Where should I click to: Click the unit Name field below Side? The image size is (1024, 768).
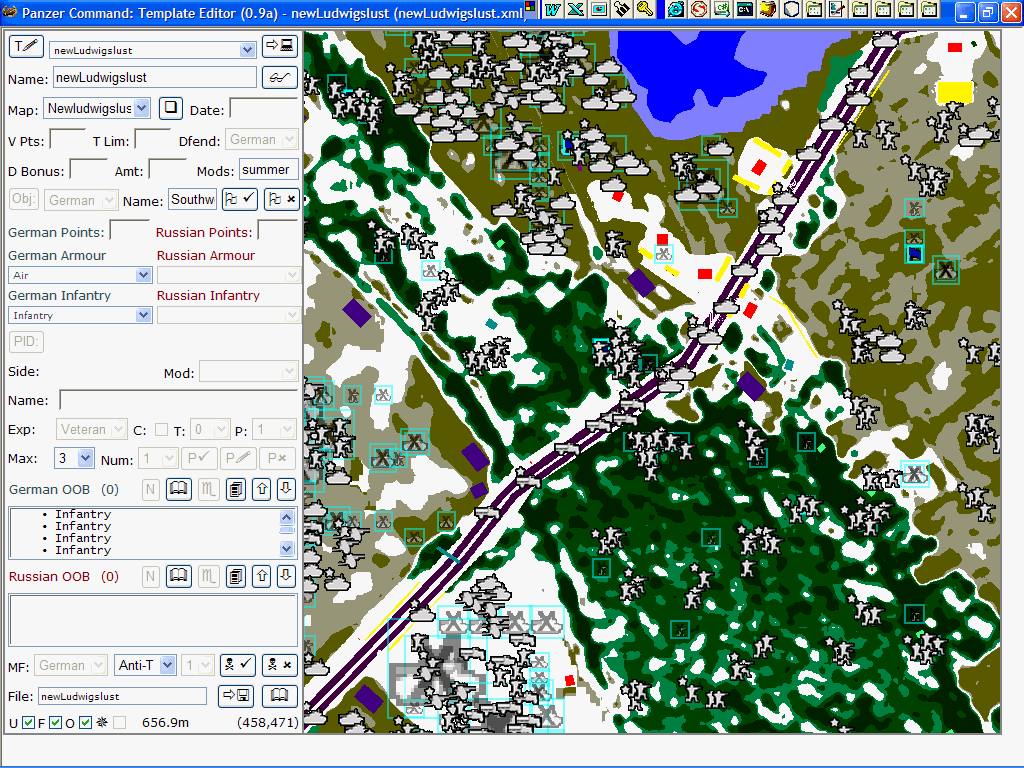pyautogui.click(x=178, y=400)
